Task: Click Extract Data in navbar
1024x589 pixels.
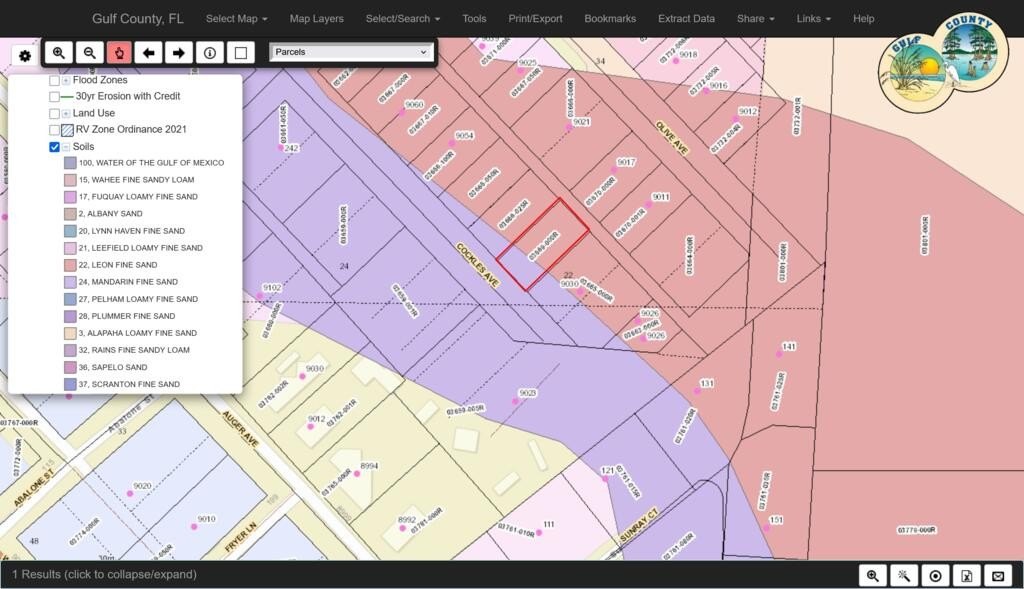Action: 686,19
